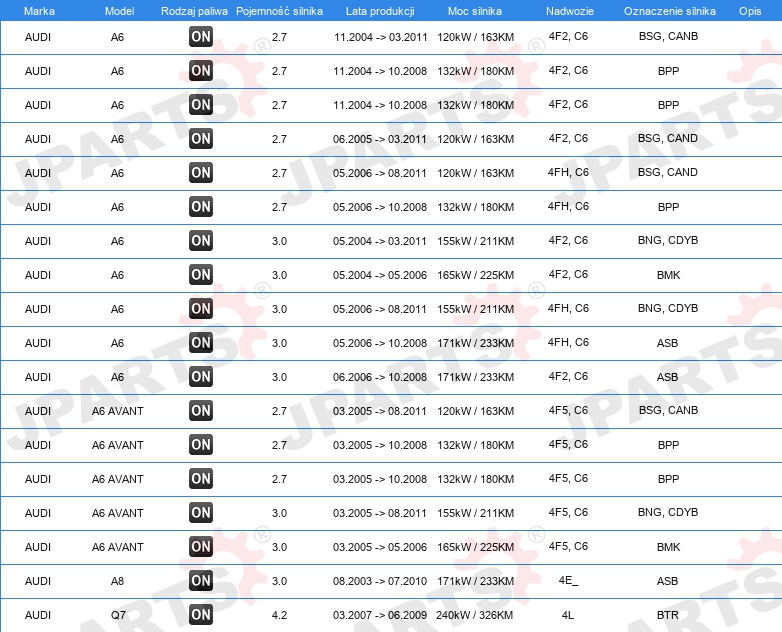Viewport: 782px width, 632px height.
Task: Click the Moc silnika column header
Action: (475, 11)
